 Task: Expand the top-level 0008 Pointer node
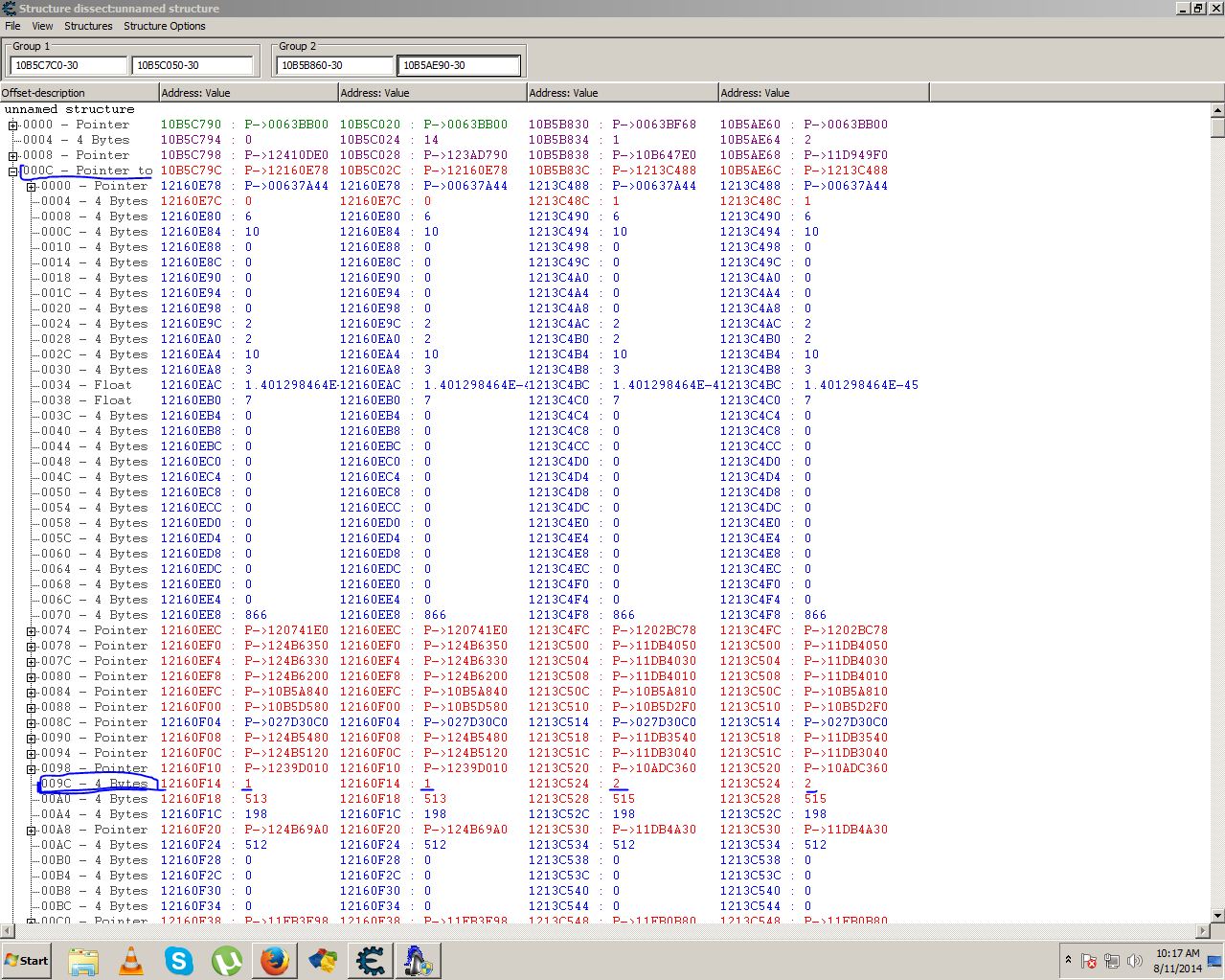tap(13, 155)
